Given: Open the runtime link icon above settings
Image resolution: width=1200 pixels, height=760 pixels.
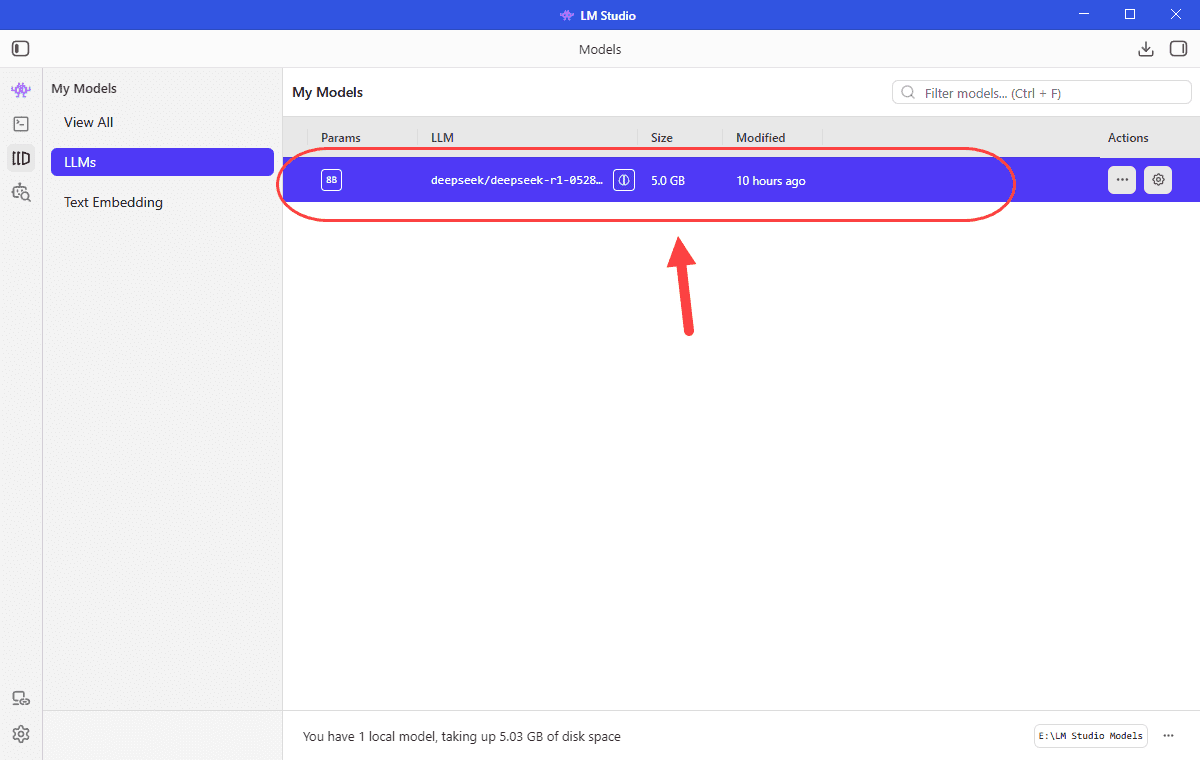Looking at the screenshot, I should (21, 699).
